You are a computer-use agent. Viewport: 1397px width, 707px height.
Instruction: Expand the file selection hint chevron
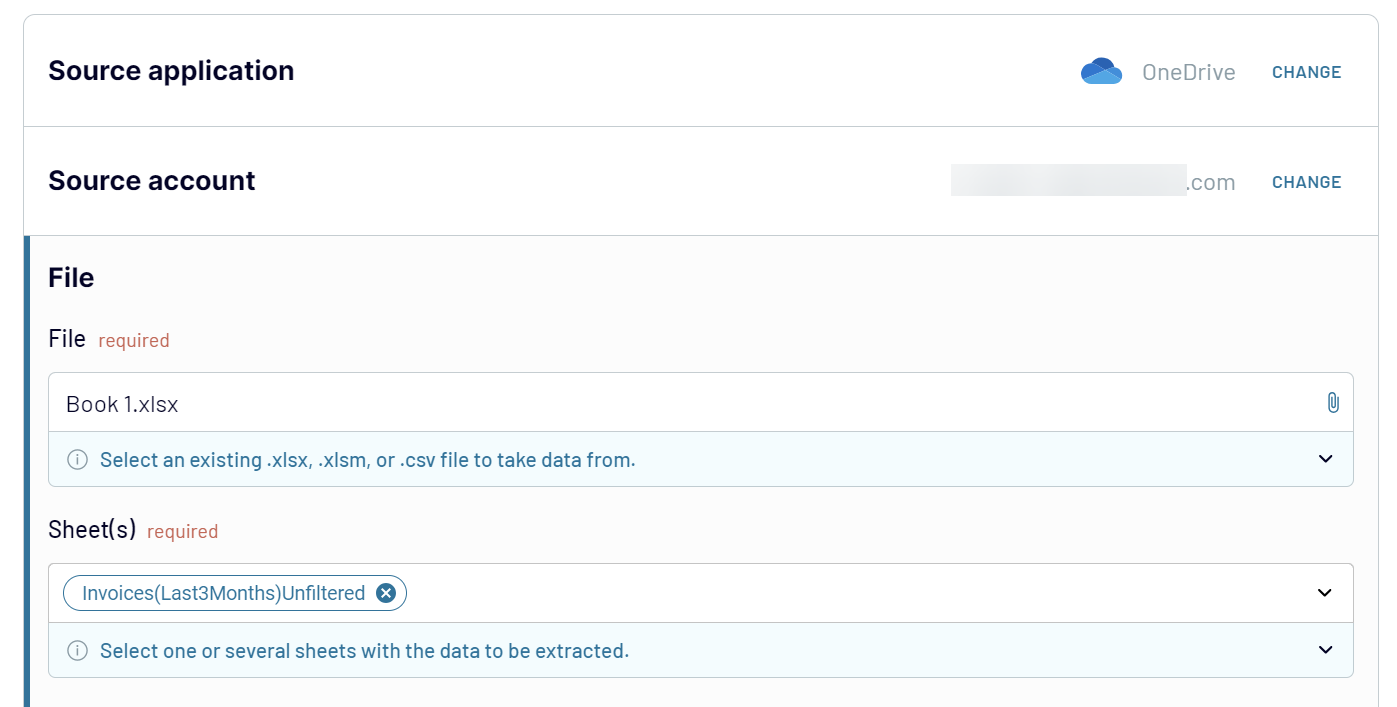[x=1325, y=460]
